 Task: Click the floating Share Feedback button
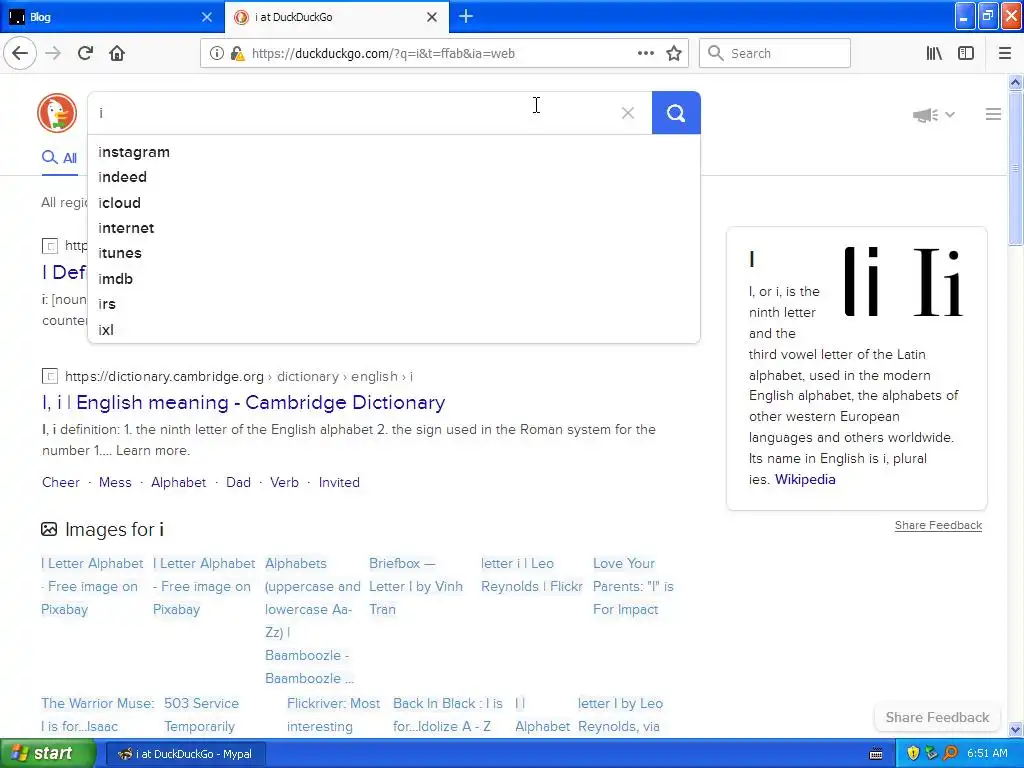pyautogui.click(x=937, y=718)
